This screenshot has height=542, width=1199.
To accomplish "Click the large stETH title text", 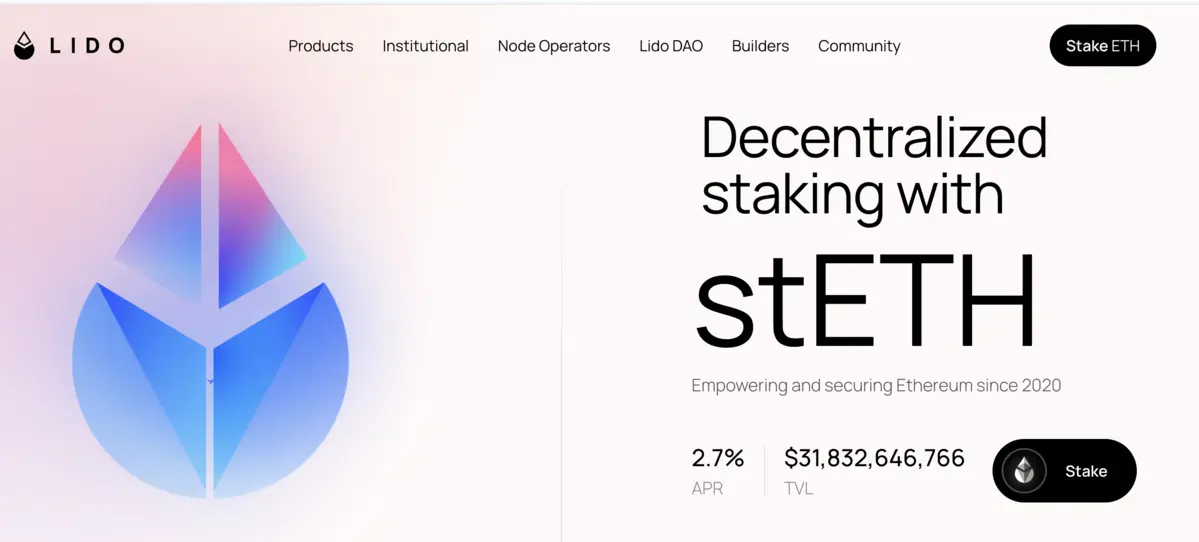I will point(865,300).
